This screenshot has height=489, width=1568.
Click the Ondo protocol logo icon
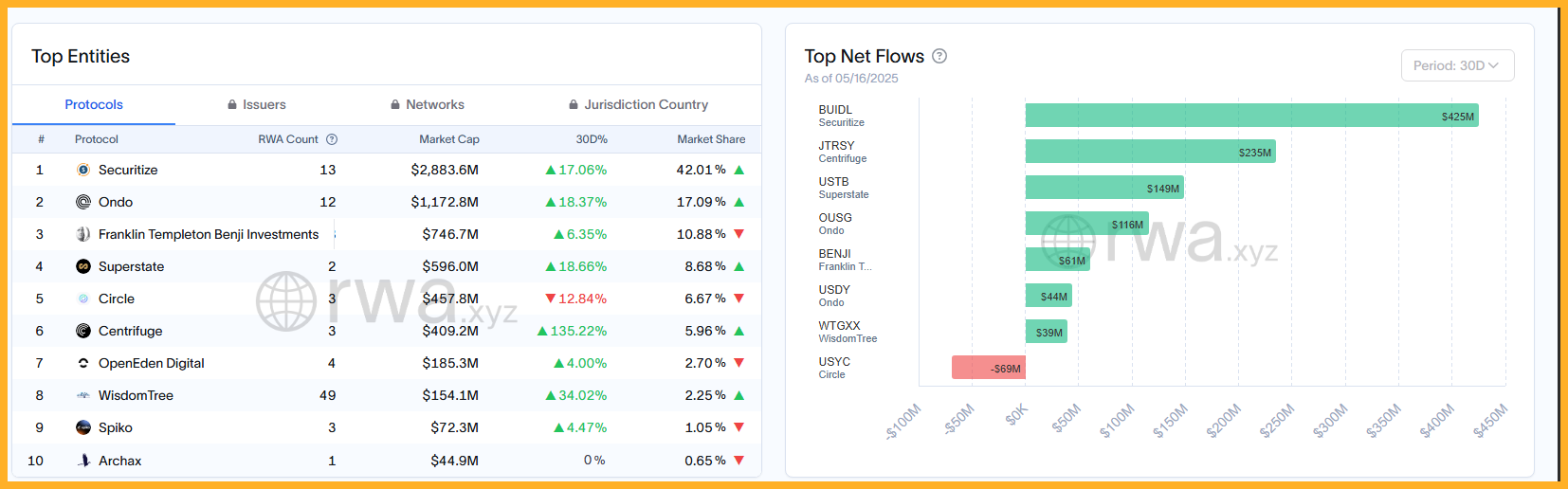83,202
